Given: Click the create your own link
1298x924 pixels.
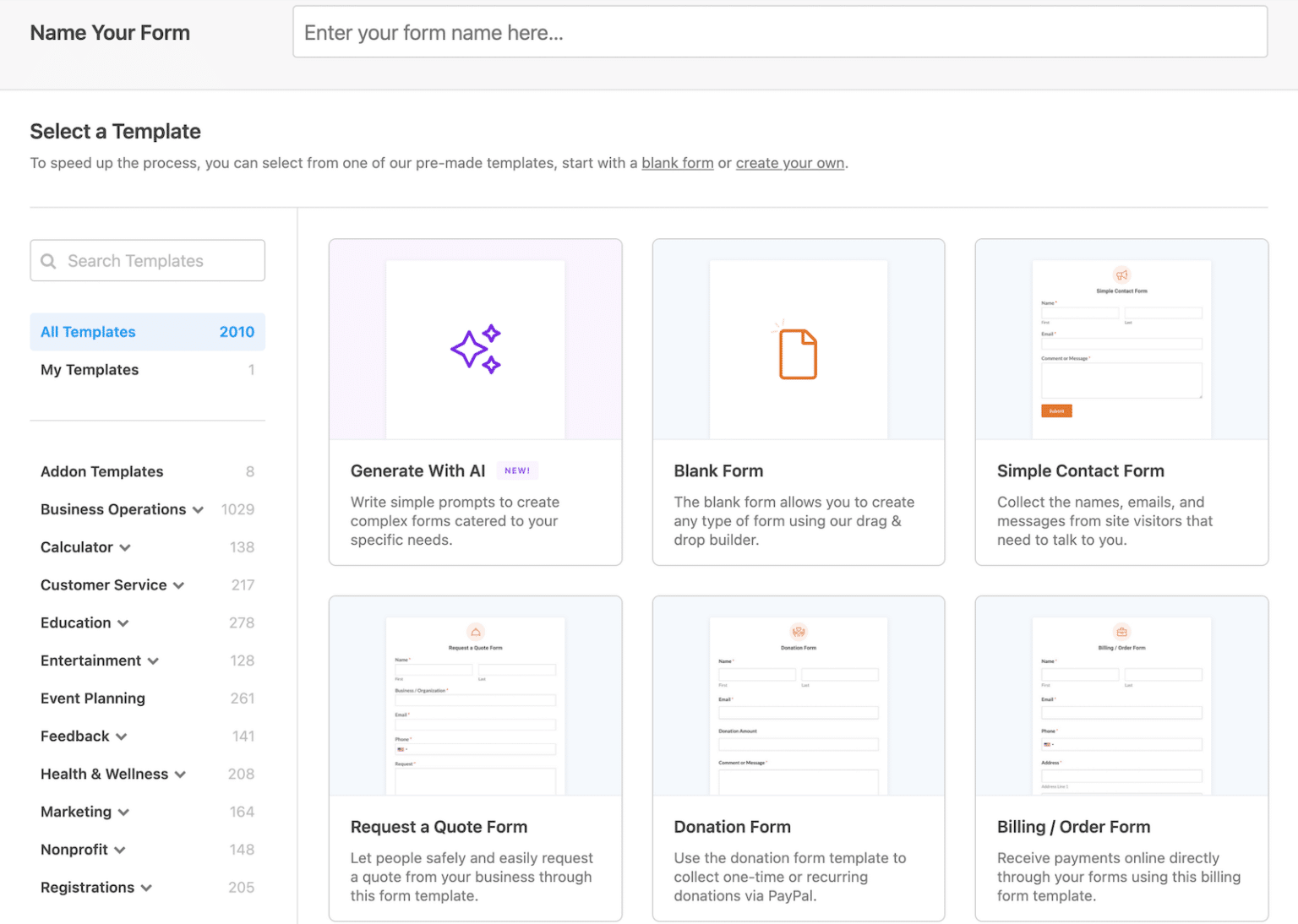Looking at the screenshot, I should [x=789, y=163].
